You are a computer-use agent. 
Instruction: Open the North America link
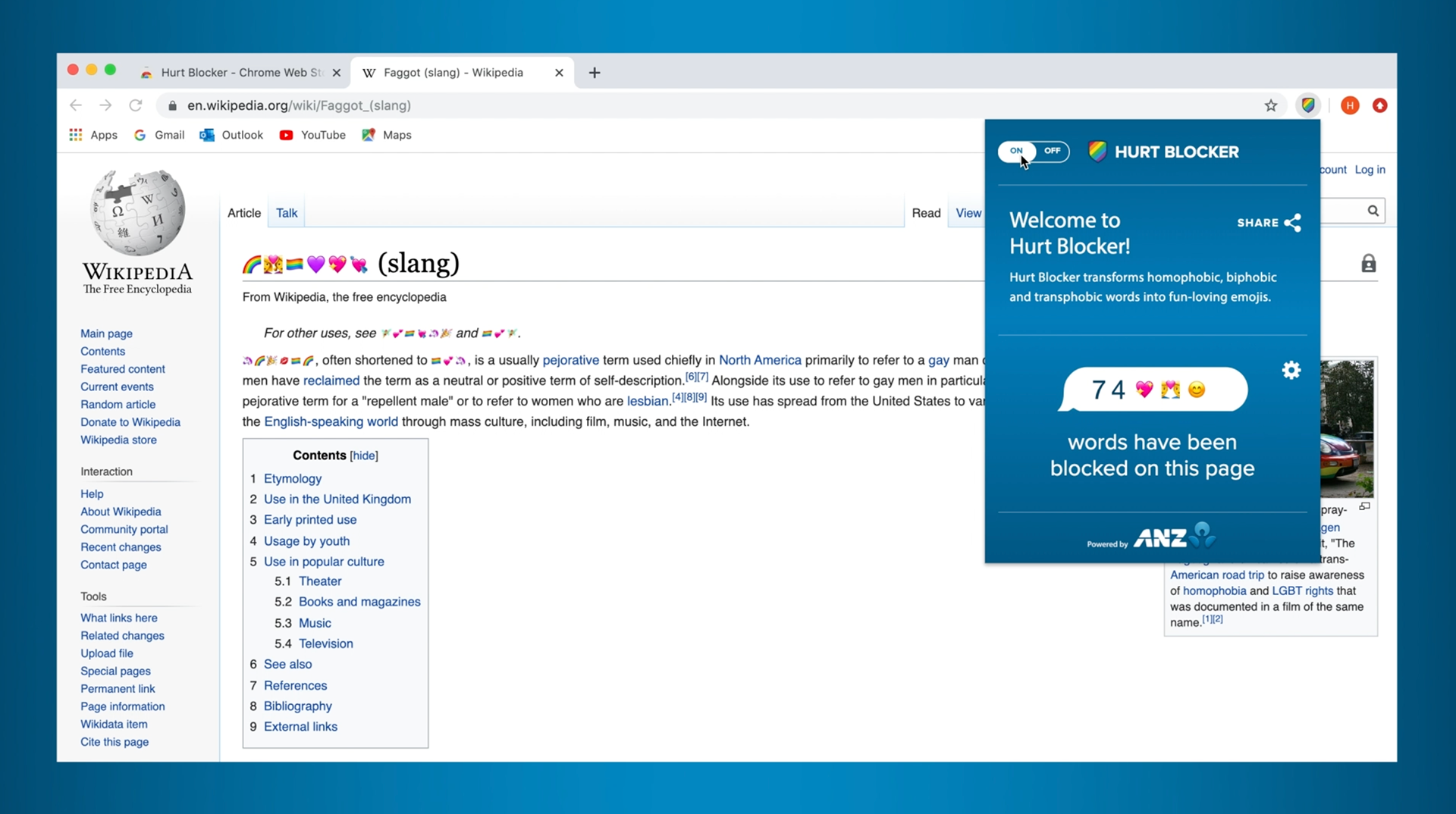pyautogui.click(x=760, y=360)
